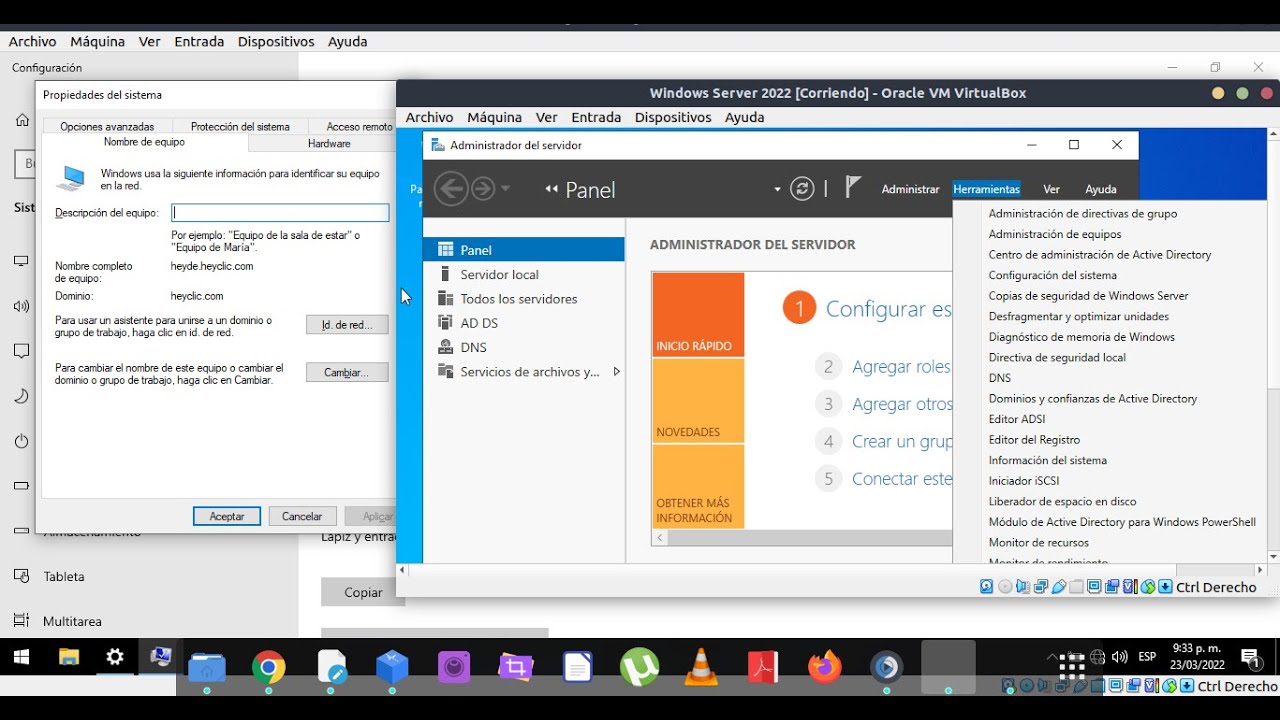Select Directiva de seguridad local
The width and height of the screenshot is (1280, 720).
click(x=1057, y=358)
